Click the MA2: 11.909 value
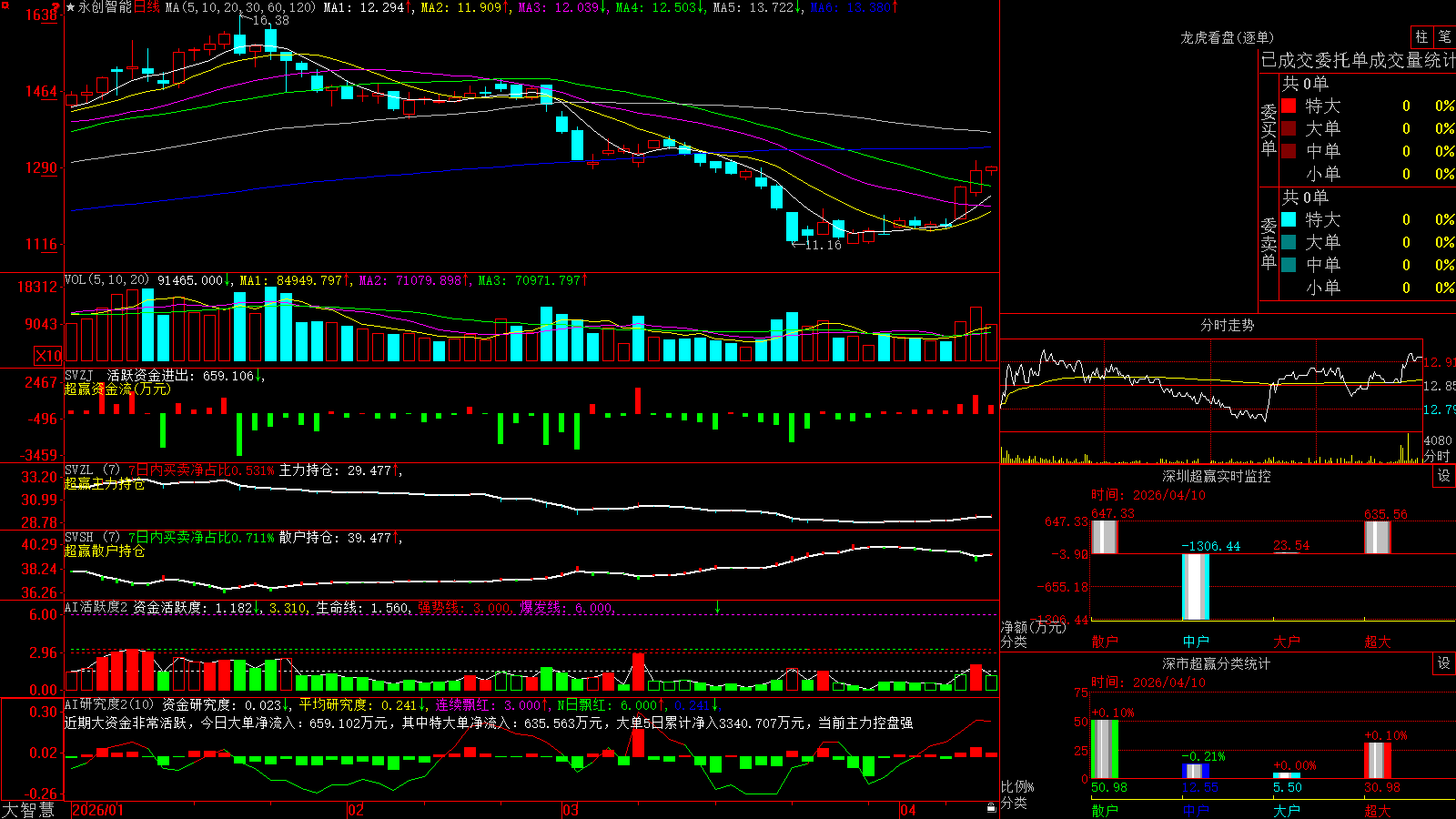Screen dimensions: 1456x819 point(461,7)
